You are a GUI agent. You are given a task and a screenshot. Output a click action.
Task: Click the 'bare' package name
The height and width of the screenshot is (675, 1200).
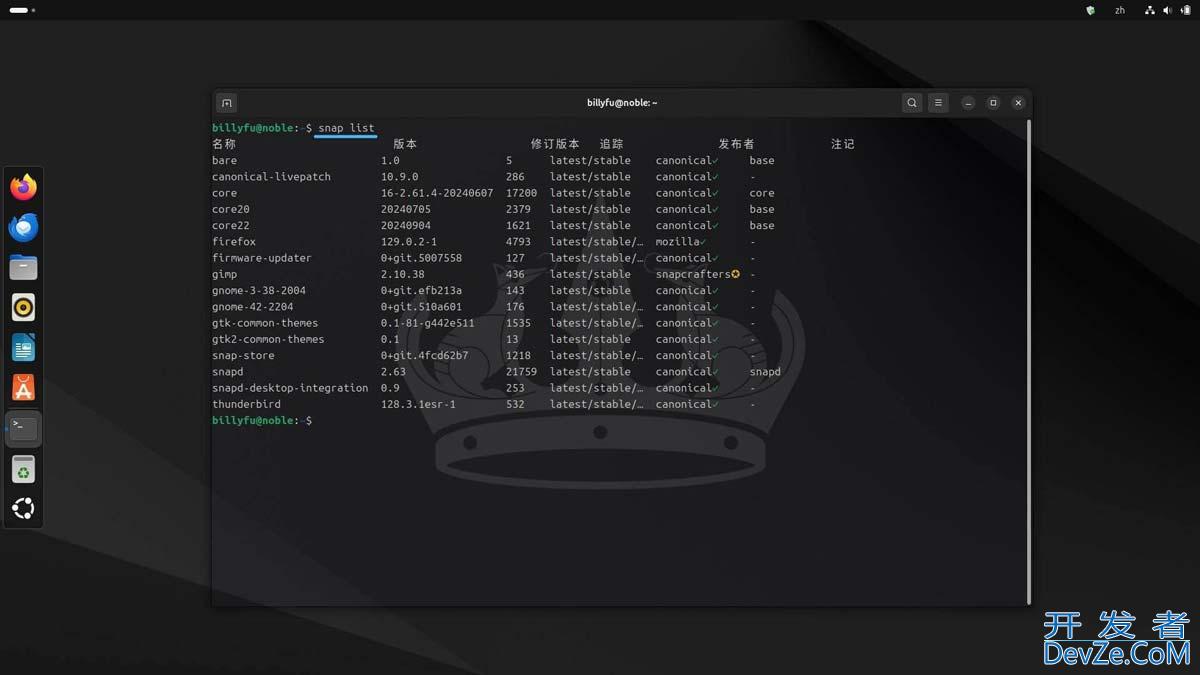pos(224,160)
